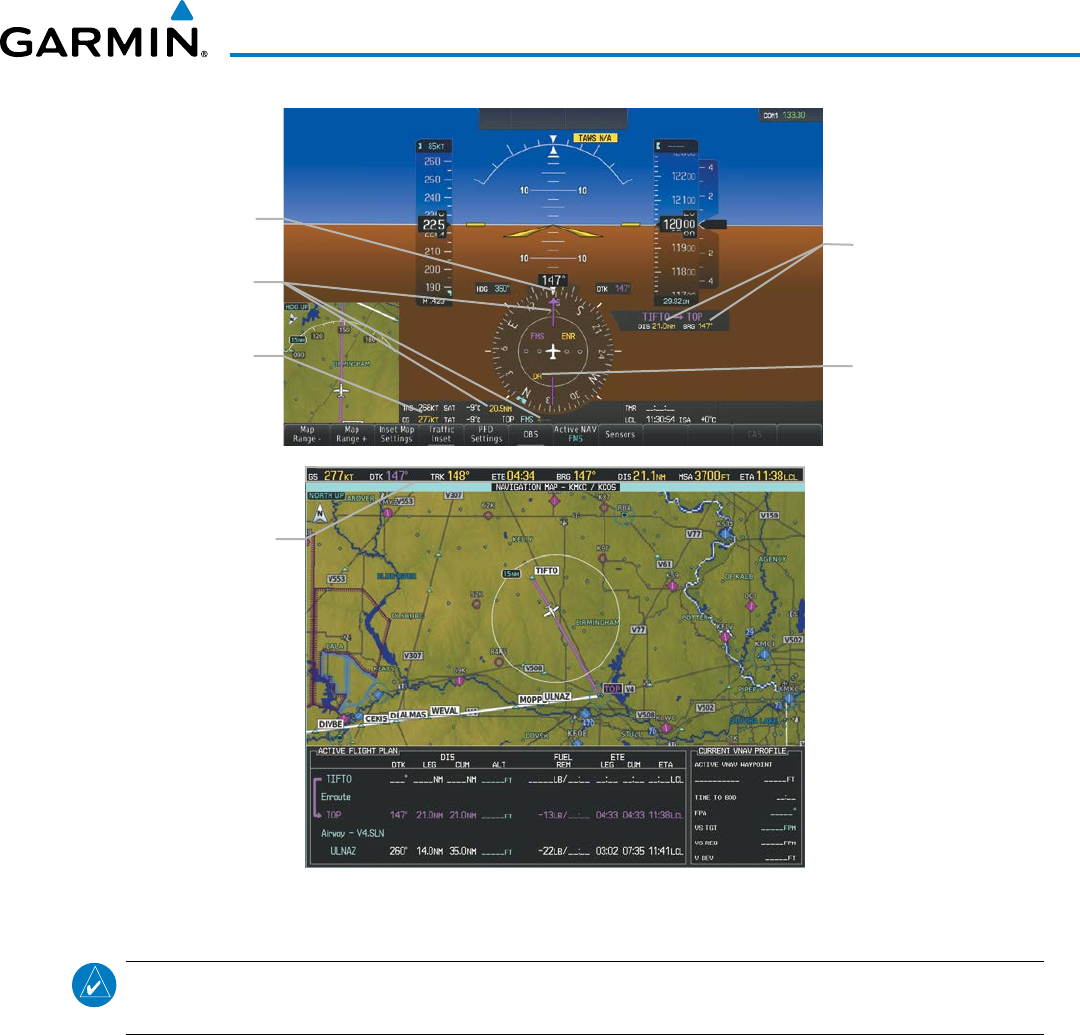Click the TIFTO → TOP leg display
The image size is (1080, 1035).
pos(673,317)
